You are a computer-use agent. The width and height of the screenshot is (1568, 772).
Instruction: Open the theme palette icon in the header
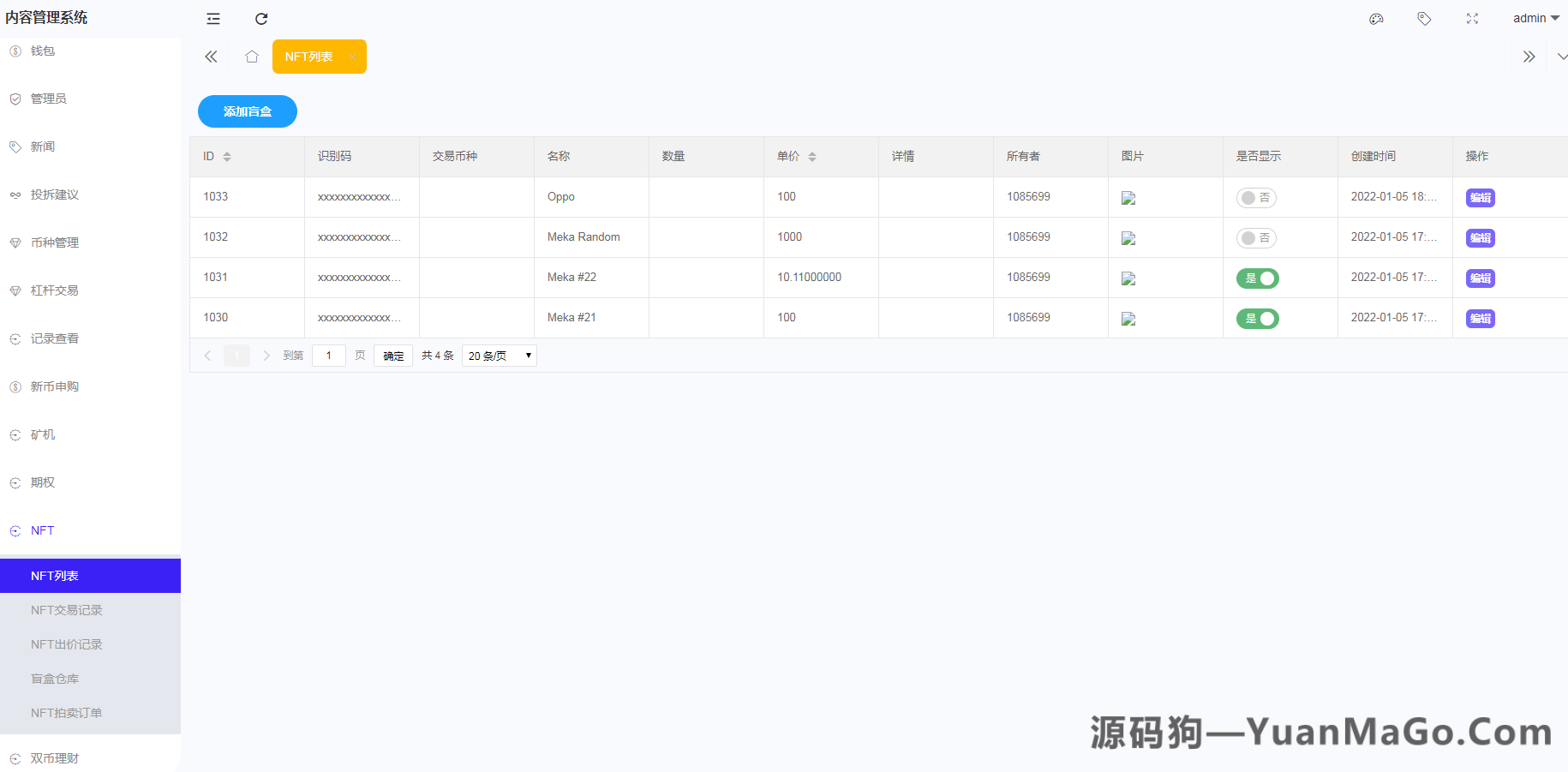pyautogui.click(x=1376, y=18)
